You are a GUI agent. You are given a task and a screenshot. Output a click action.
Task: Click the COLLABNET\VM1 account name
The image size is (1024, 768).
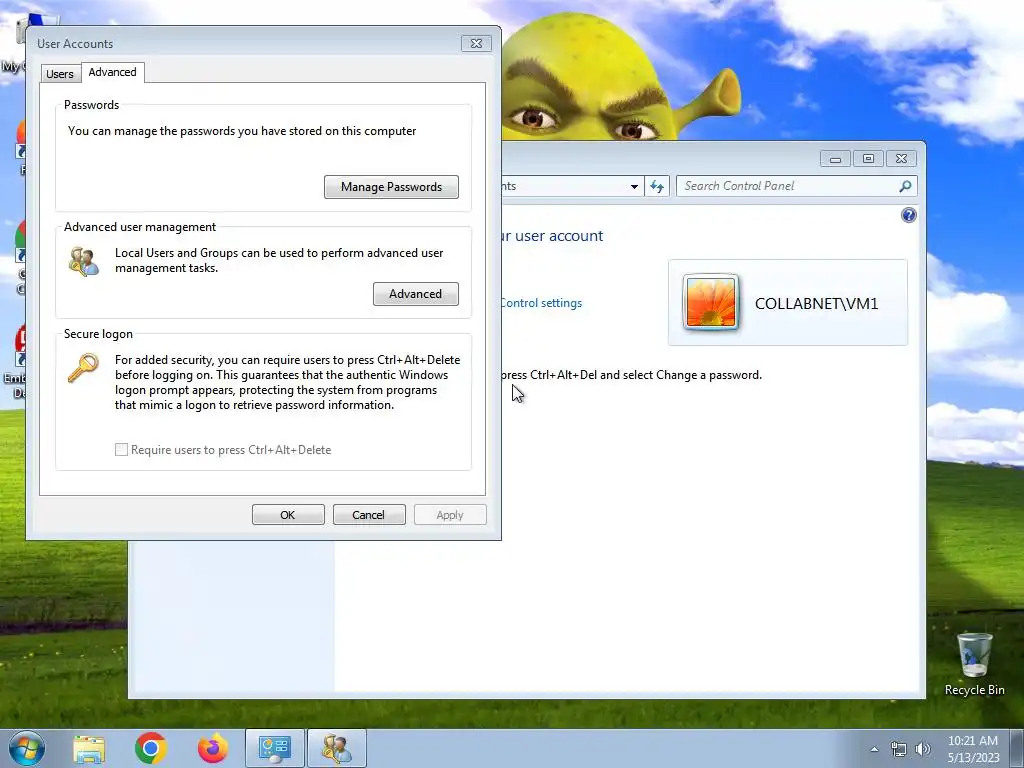coord(816,304)
